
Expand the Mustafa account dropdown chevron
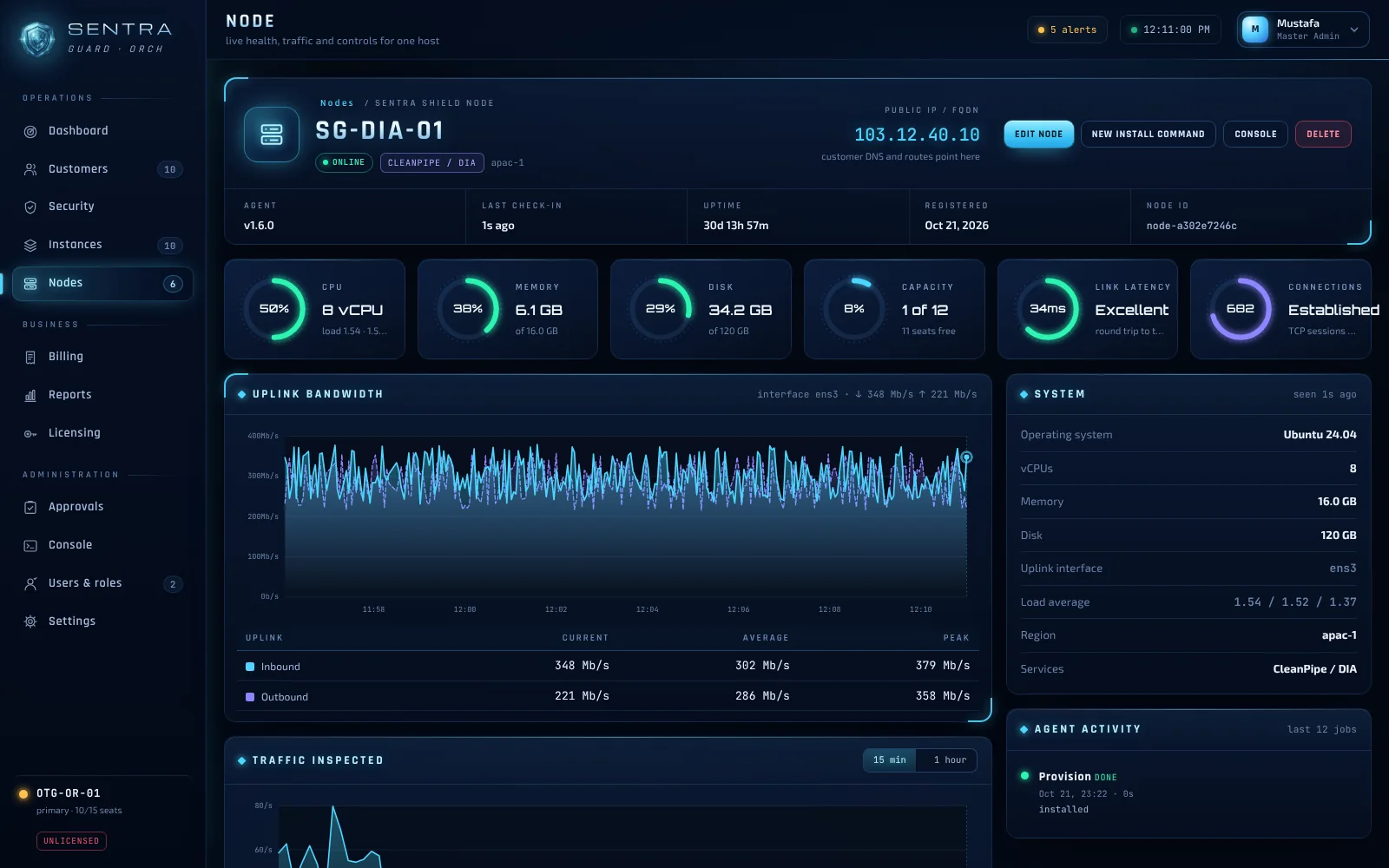[x=1354, y=30]
